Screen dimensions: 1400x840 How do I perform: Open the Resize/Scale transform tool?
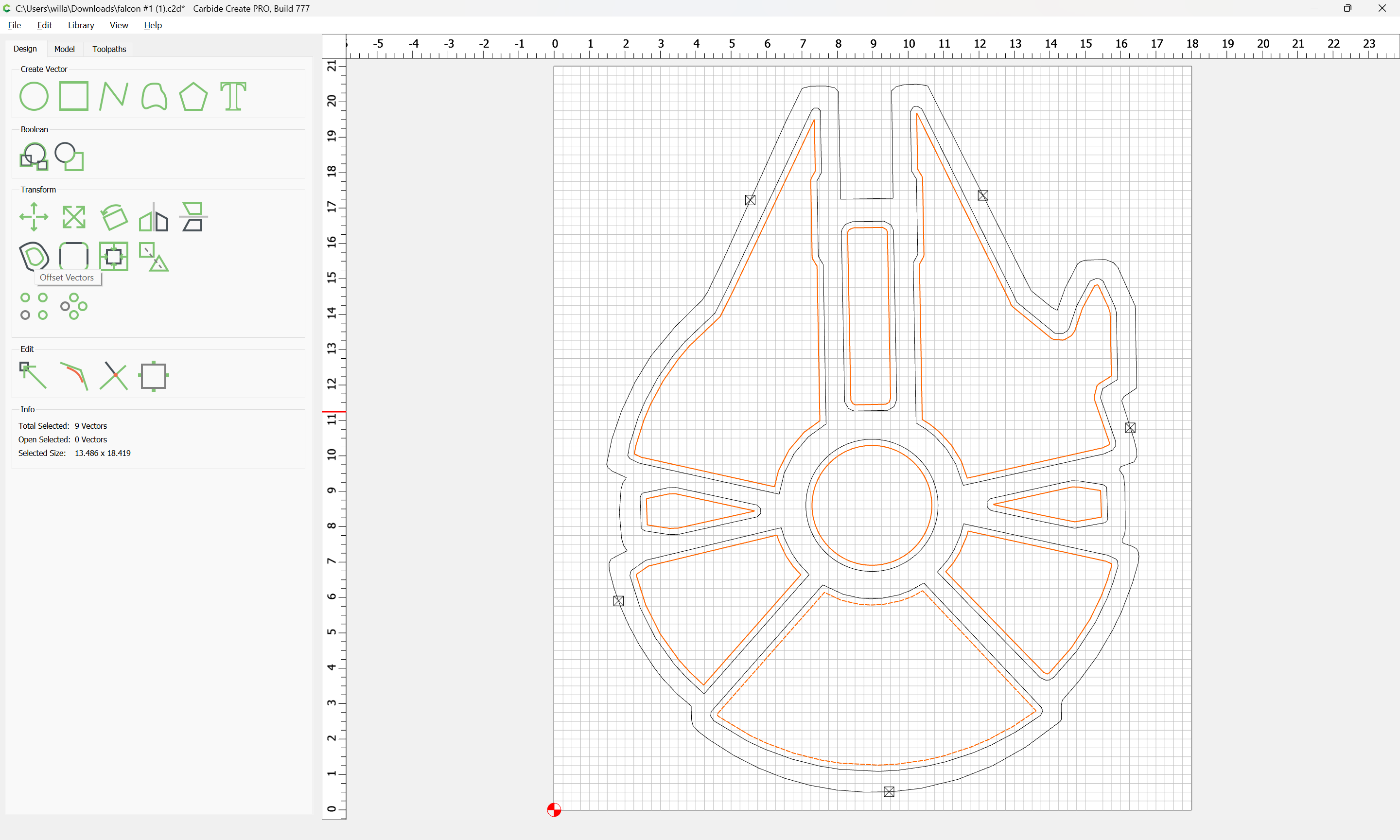click(73, 217)
